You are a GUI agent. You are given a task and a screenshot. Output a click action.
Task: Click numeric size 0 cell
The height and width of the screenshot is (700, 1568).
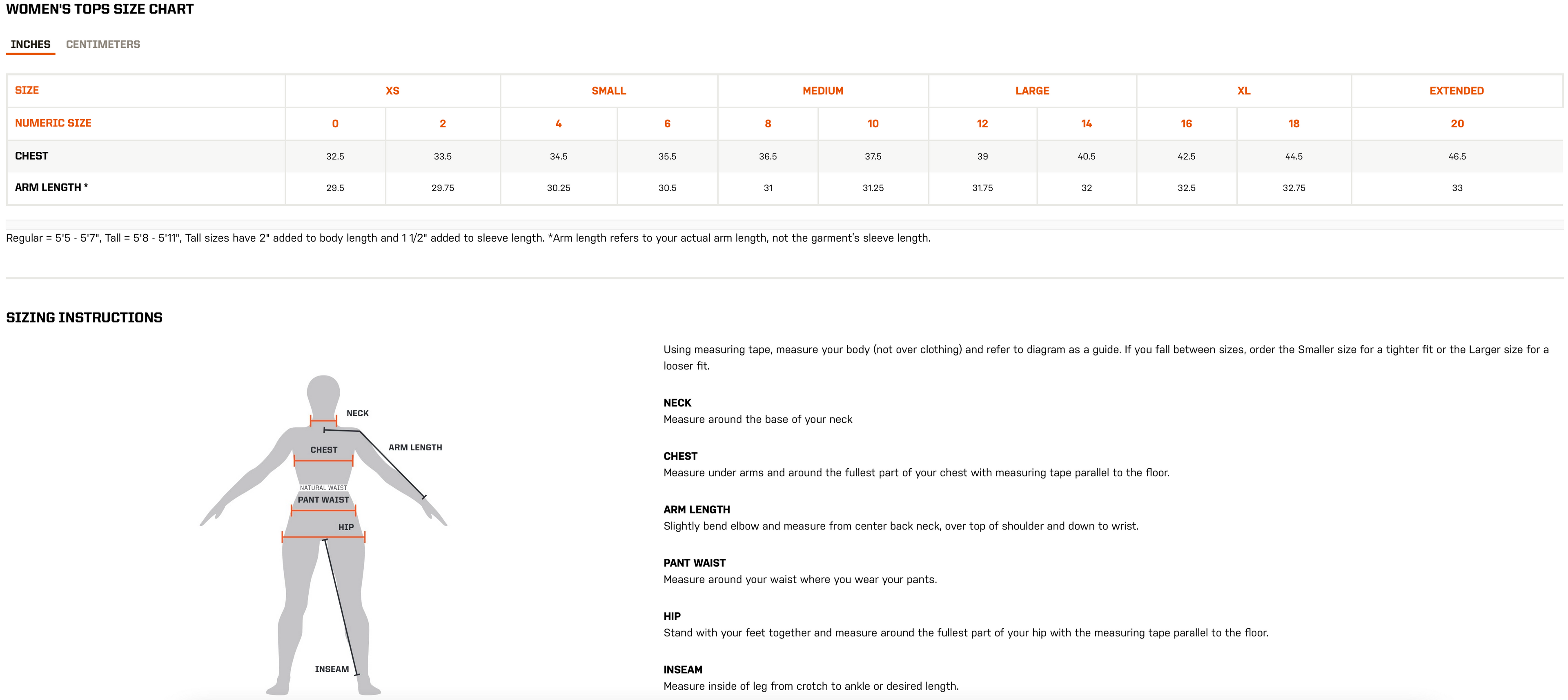(x=335, y=124)
